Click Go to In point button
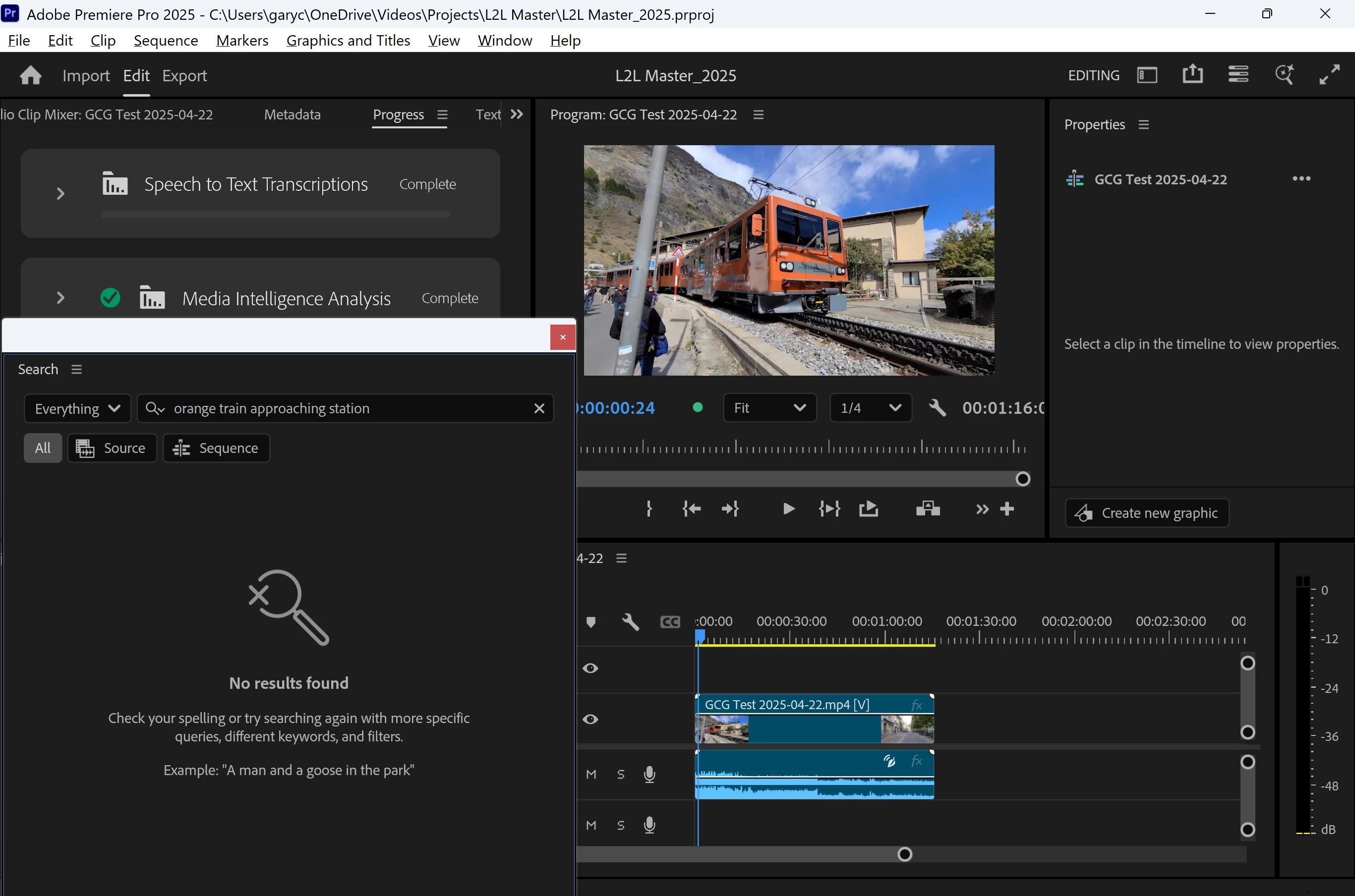Screen dimensions: 1355x896 691,508
